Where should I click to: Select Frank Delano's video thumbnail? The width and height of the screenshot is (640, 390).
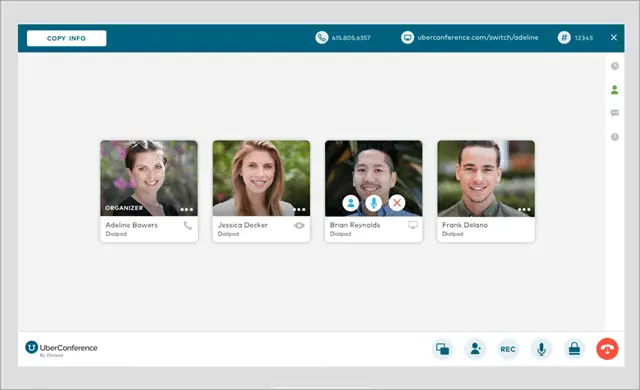click(x=486, y=178)
